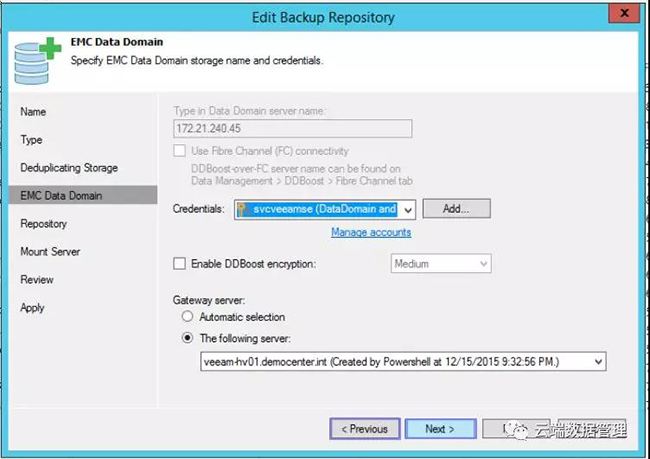The image size is (650, 459).
Task: Click the < Previous button
Action: coord(365,428)
